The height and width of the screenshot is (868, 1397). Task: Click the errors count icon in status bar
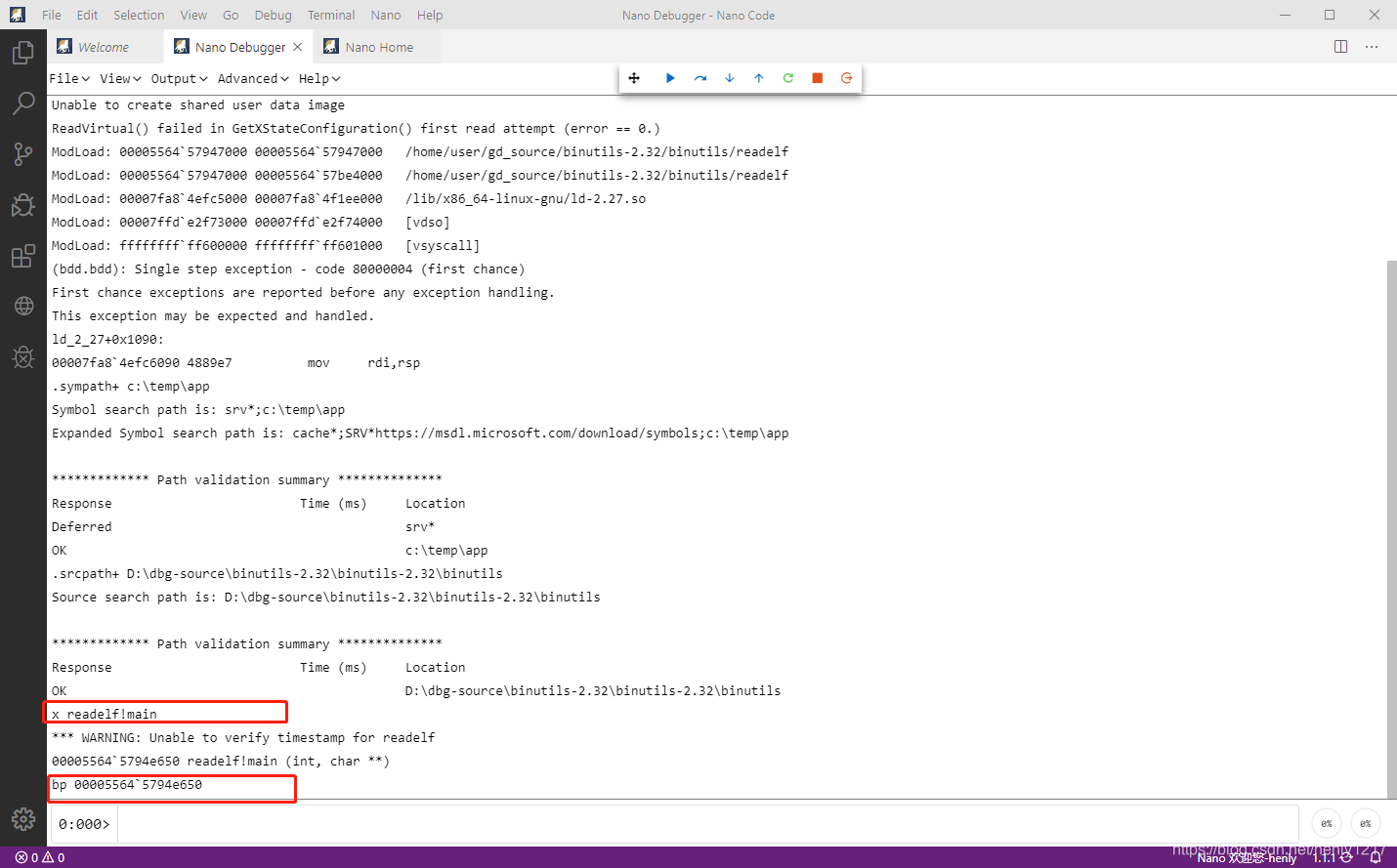tap(21, 857)
